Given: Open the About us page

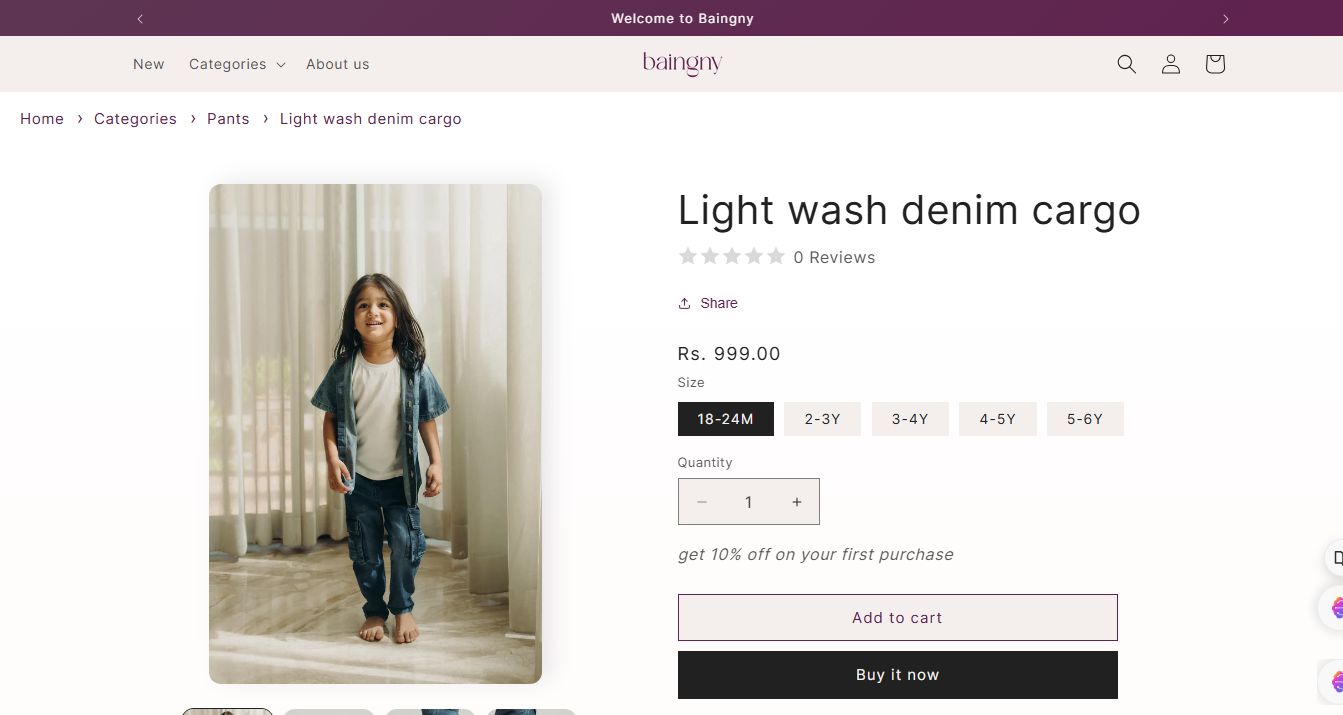Looking at the screenshot, I should (337, 64).
